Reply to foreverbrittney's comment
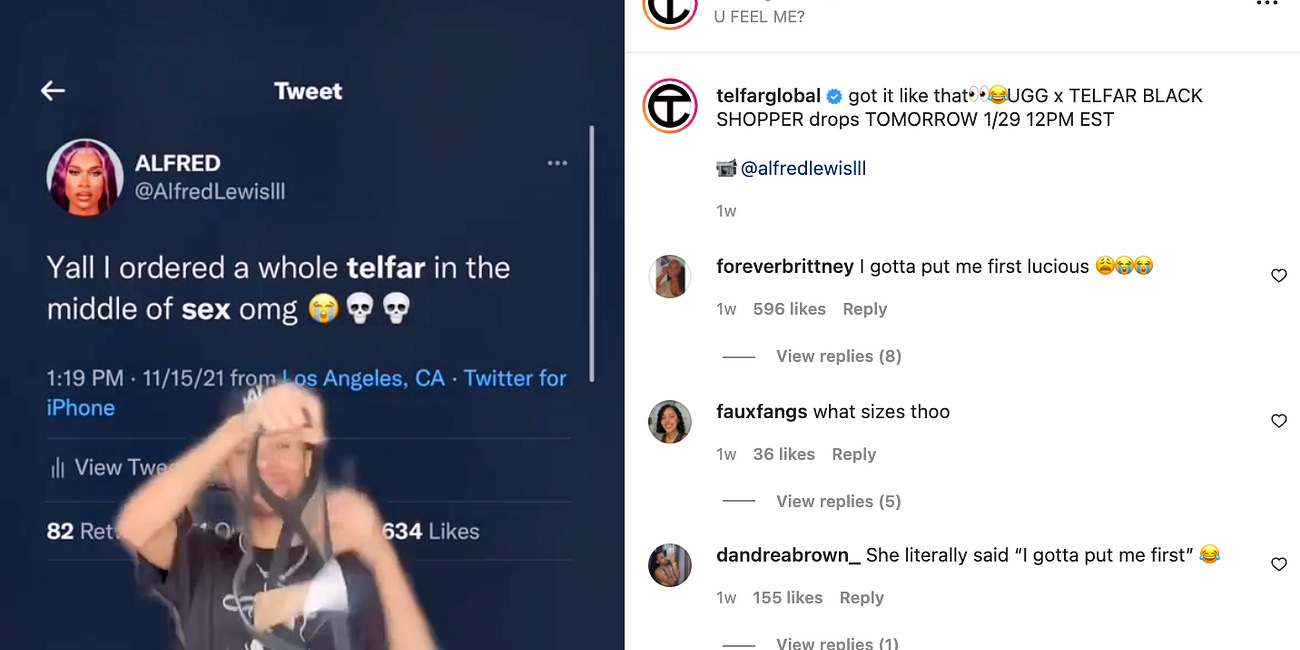 (x=864, y=309)
